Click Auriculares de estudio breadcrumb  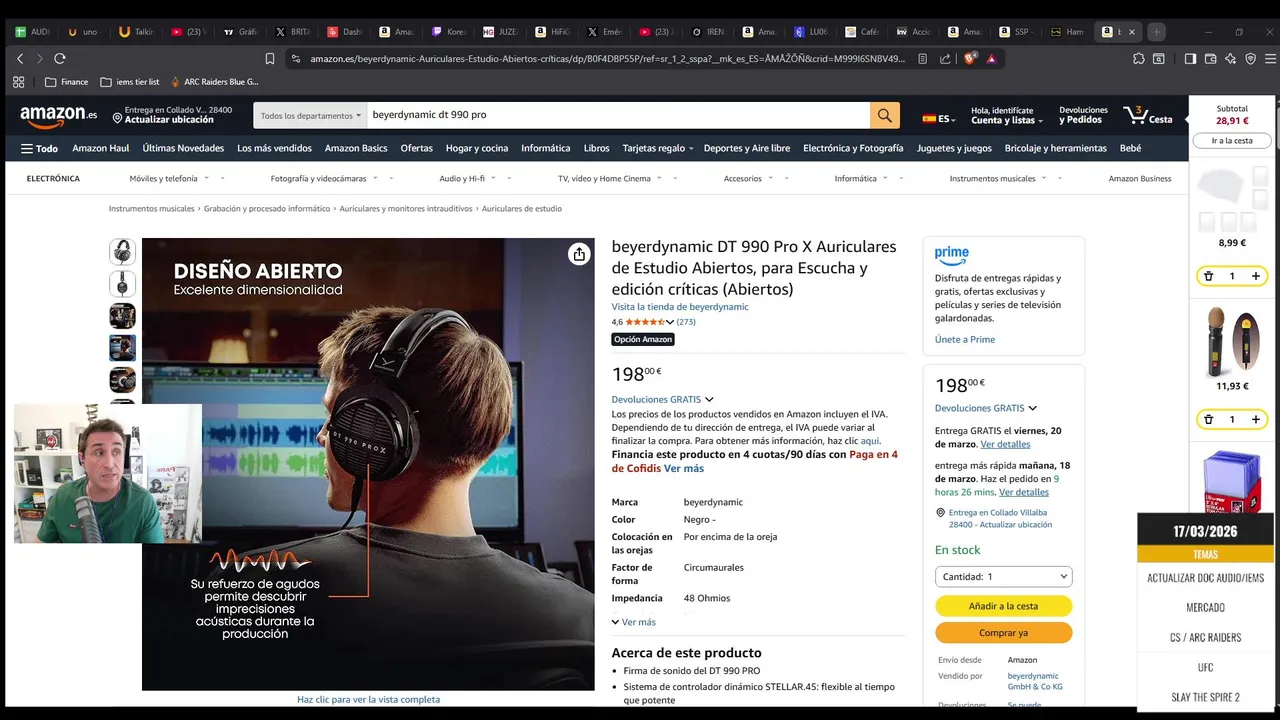pos(522,209)
